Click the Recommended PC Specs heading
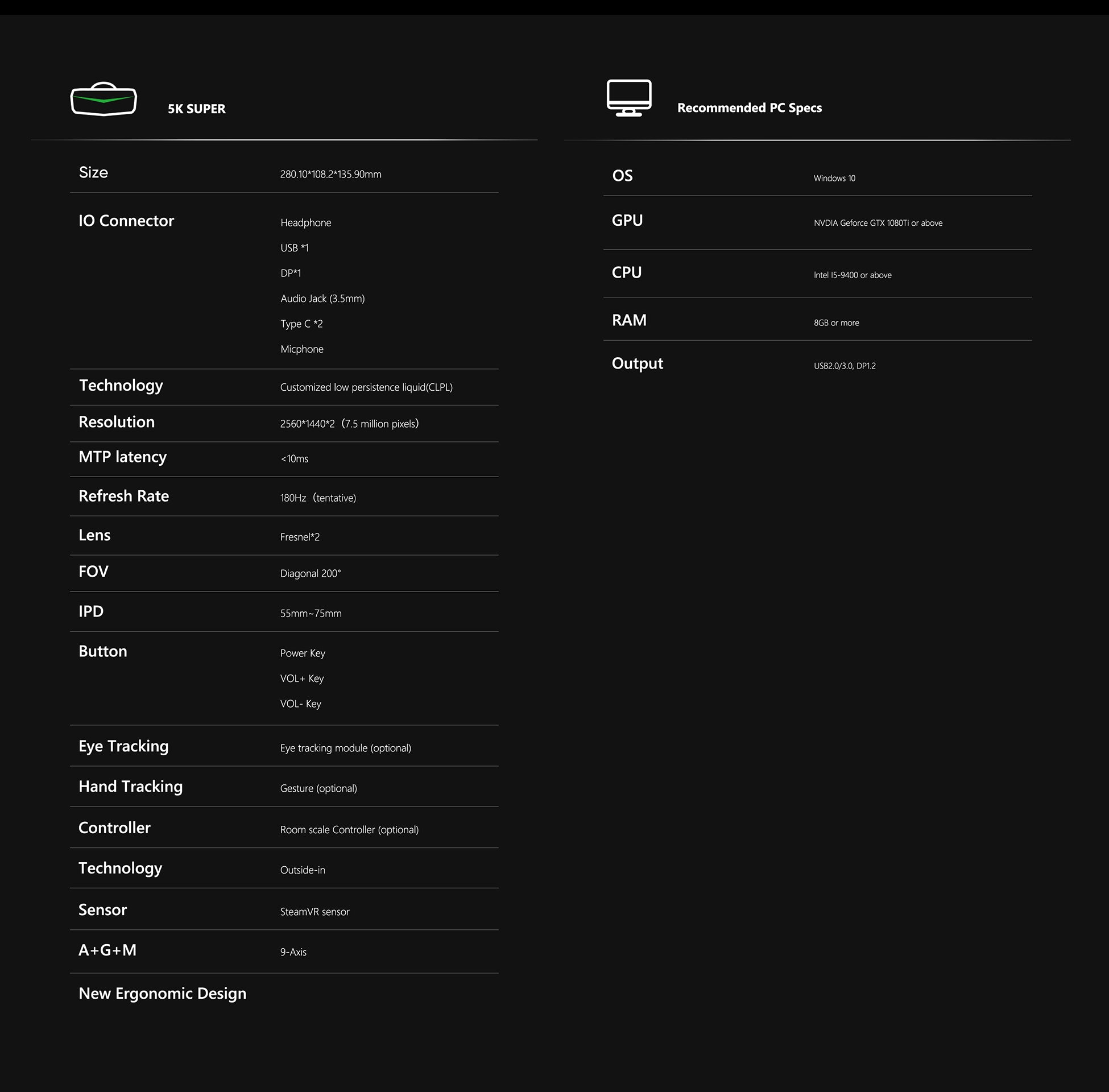This screenshot has width=1109, height=1092. pos(749,108)
